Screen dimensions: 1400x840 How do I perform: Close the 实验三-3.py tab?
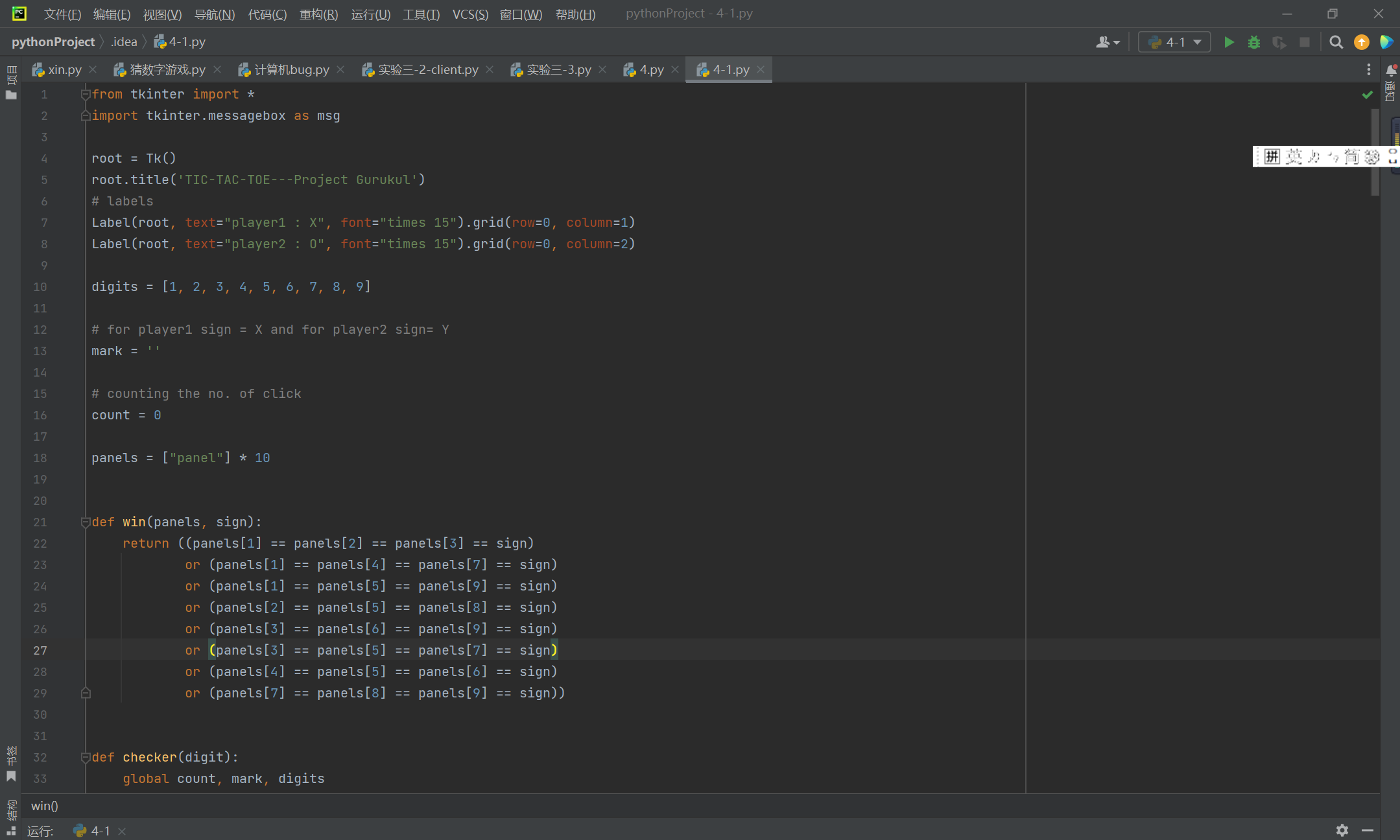[602, 69]
